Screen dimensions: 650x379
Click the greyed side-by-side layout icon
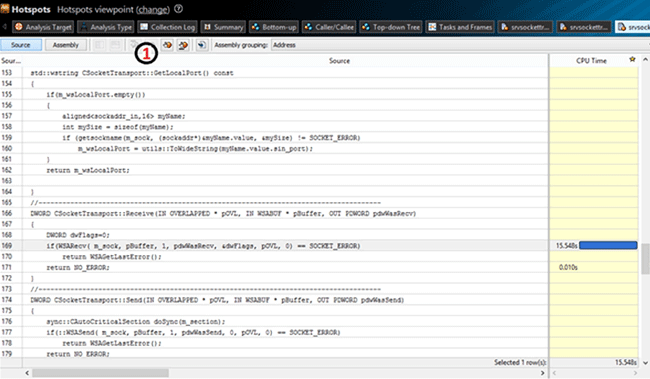[x=99, y=45]
